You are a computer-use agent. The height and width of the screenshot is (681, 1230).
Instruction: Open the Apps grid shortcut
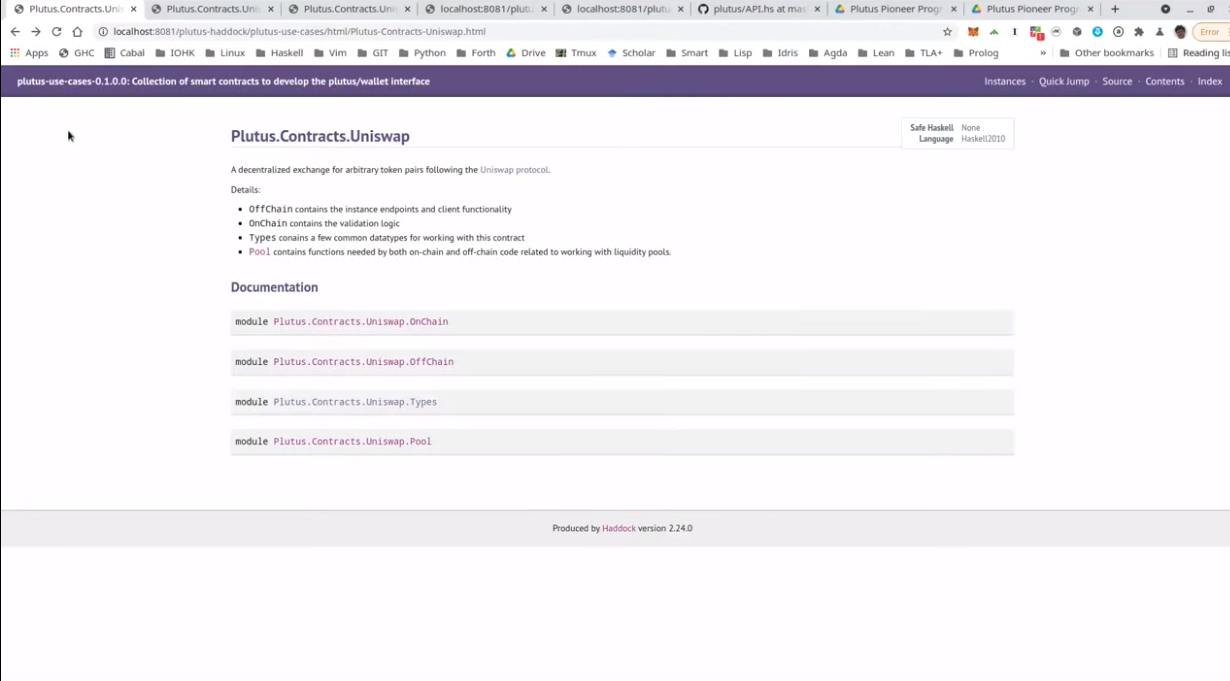click(29, 53)
